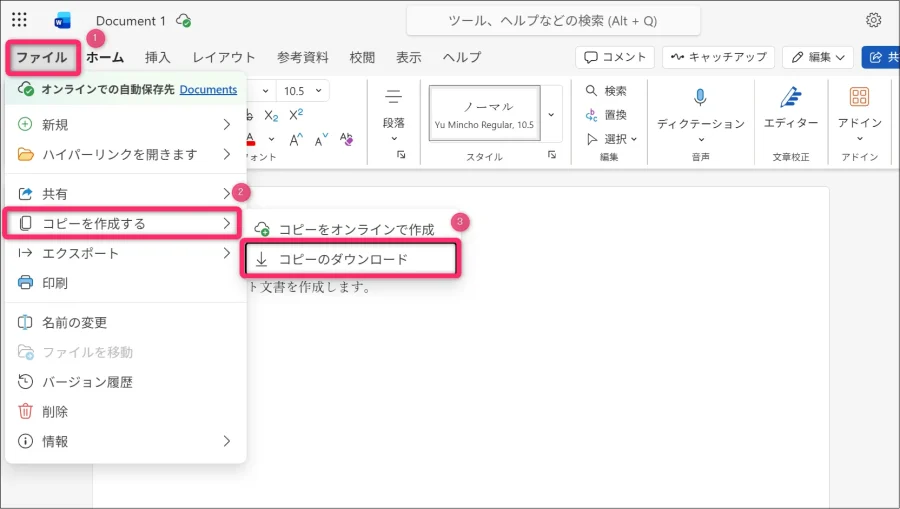The height and width of the screenshot is (509, 900).
Task: Click the Dictation microphone icon
Action: point(700,97)
